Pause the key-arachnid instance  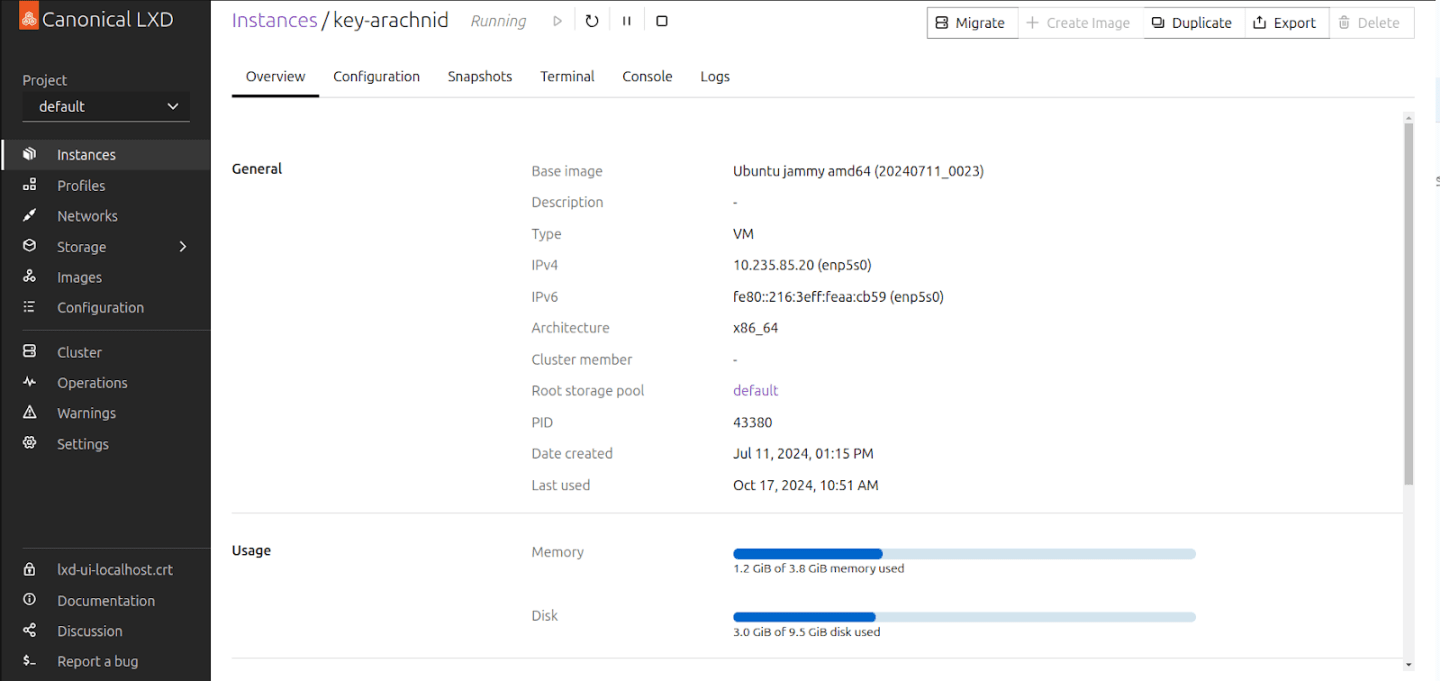[x=627, y=20]
